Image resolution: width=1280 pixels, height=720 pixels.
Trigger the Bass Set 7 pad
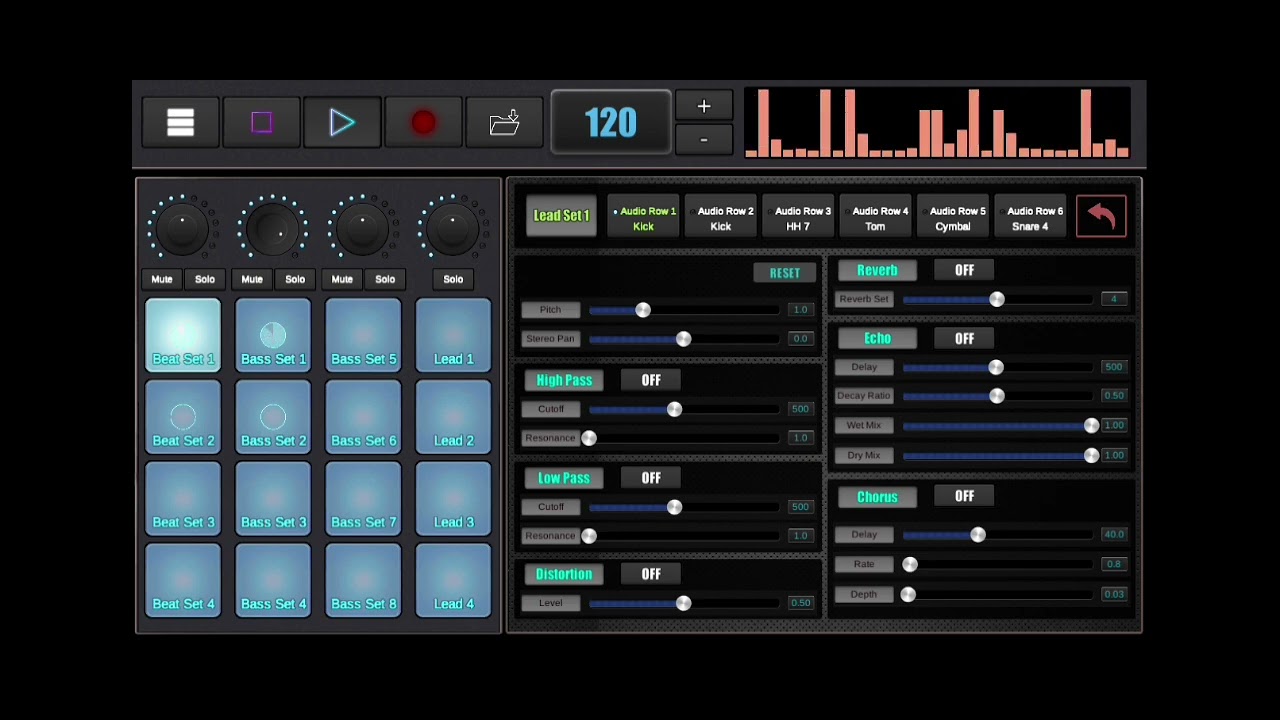363,498
